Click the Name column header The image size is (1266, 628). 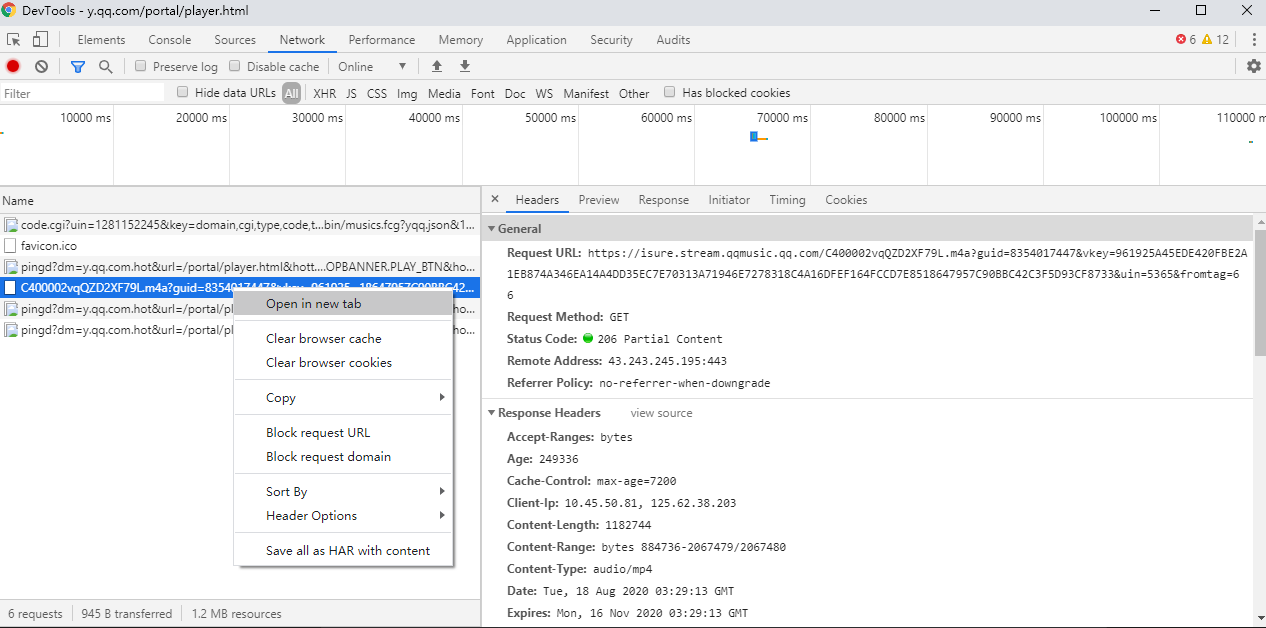240,201
